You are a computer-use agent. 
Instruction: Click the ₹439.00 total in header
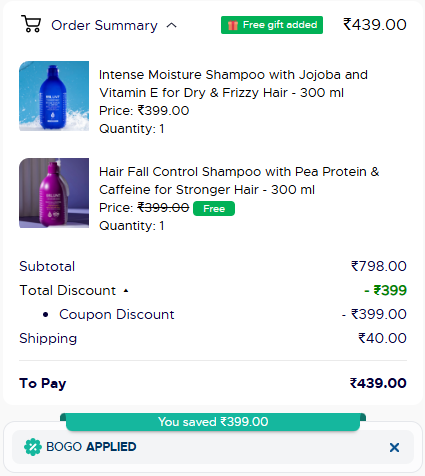pyautogui.click(x=375, y=25)
